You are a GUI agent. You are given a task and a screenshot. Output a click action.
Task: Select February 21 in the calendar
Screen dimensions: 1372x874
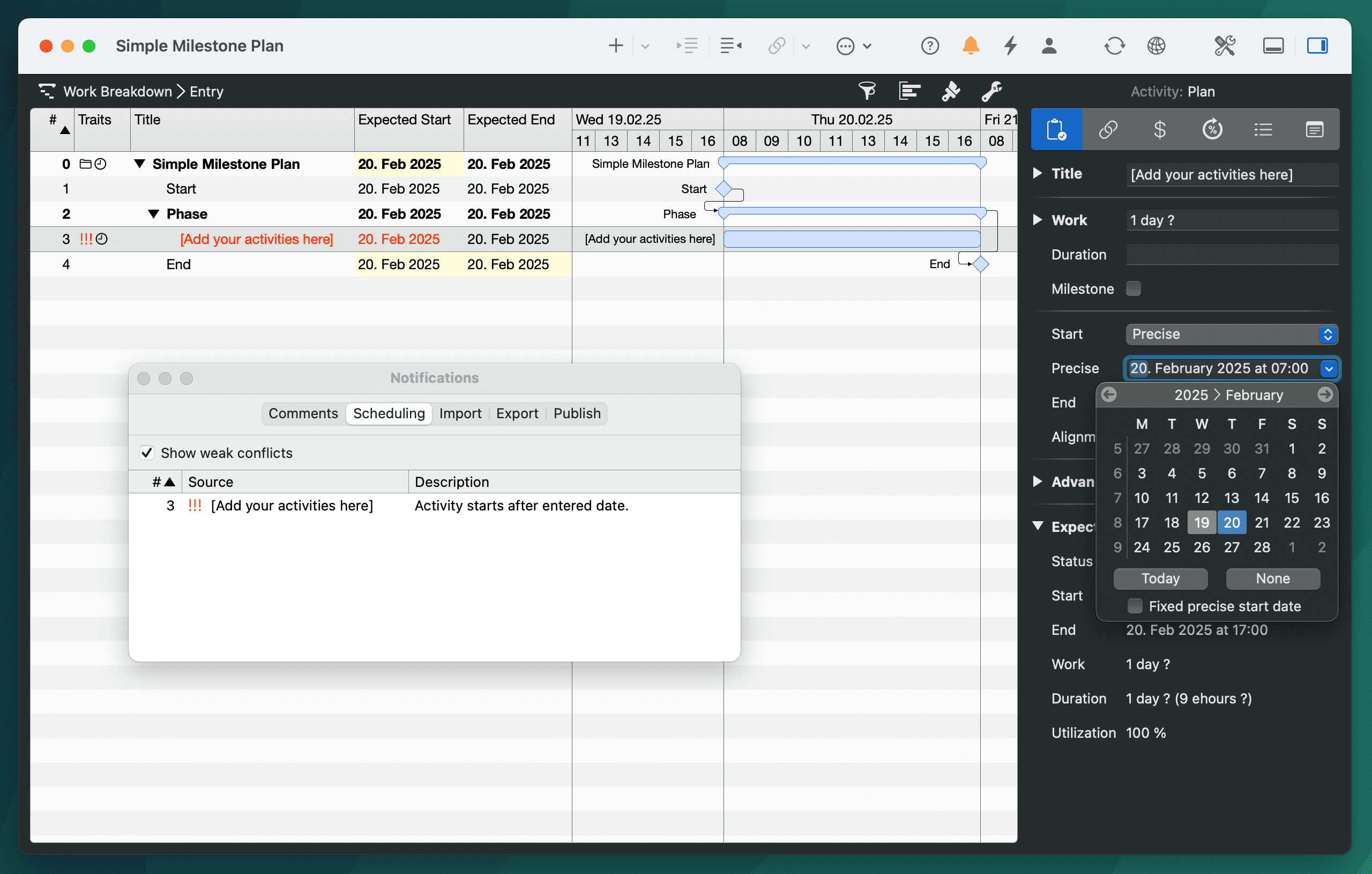[1262, 522]
